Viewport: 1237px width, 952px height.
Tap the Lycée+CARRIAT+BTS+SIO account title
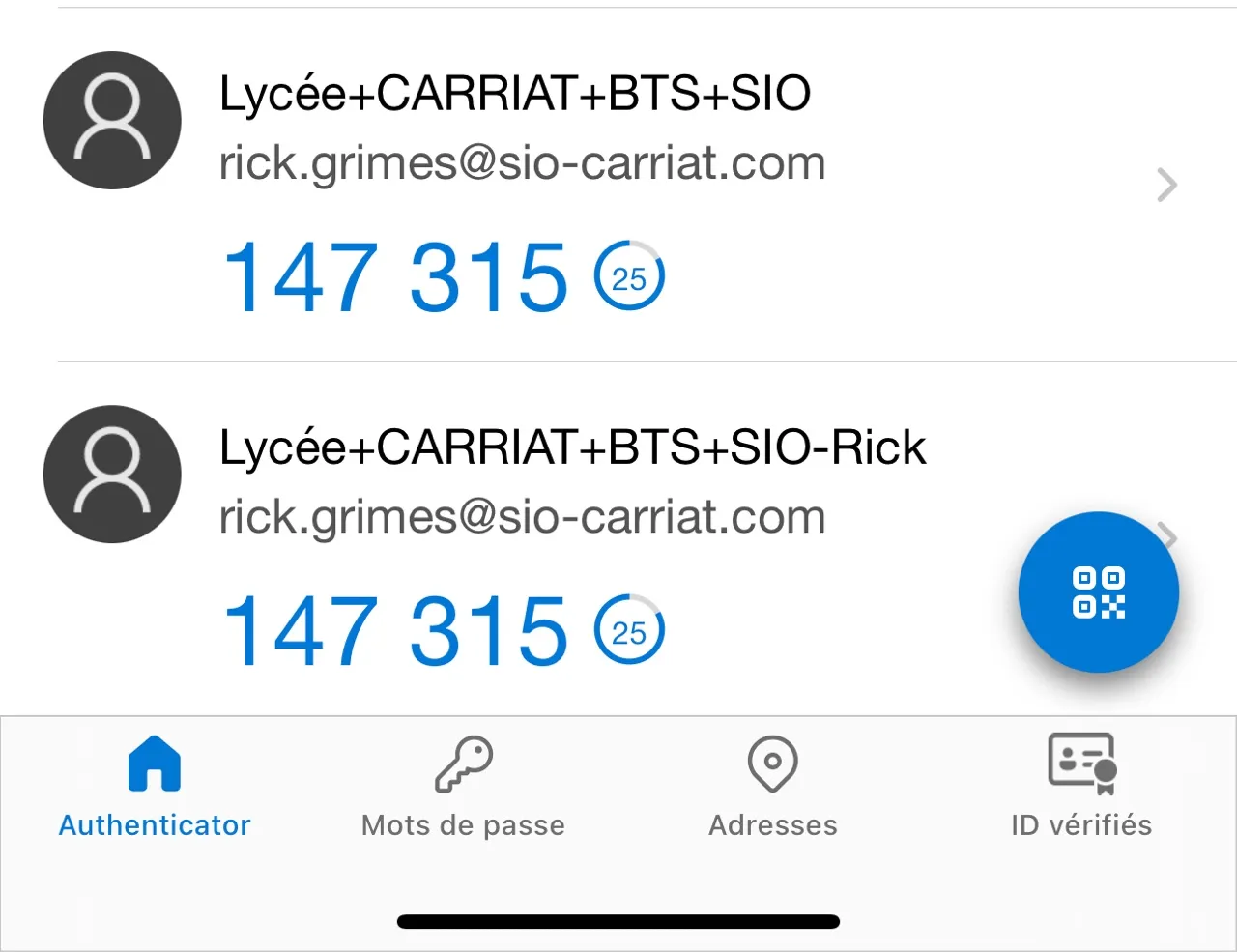tap(515, 94)
